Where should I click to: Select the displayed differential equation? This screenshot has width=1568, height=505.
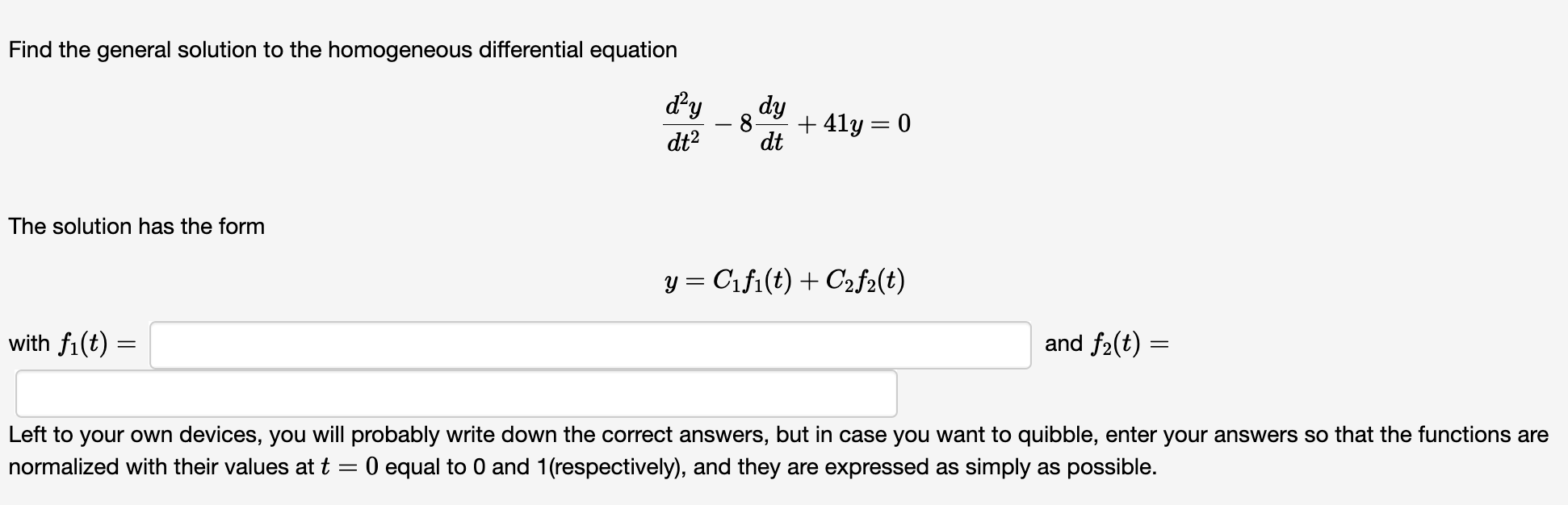point(787,121)
